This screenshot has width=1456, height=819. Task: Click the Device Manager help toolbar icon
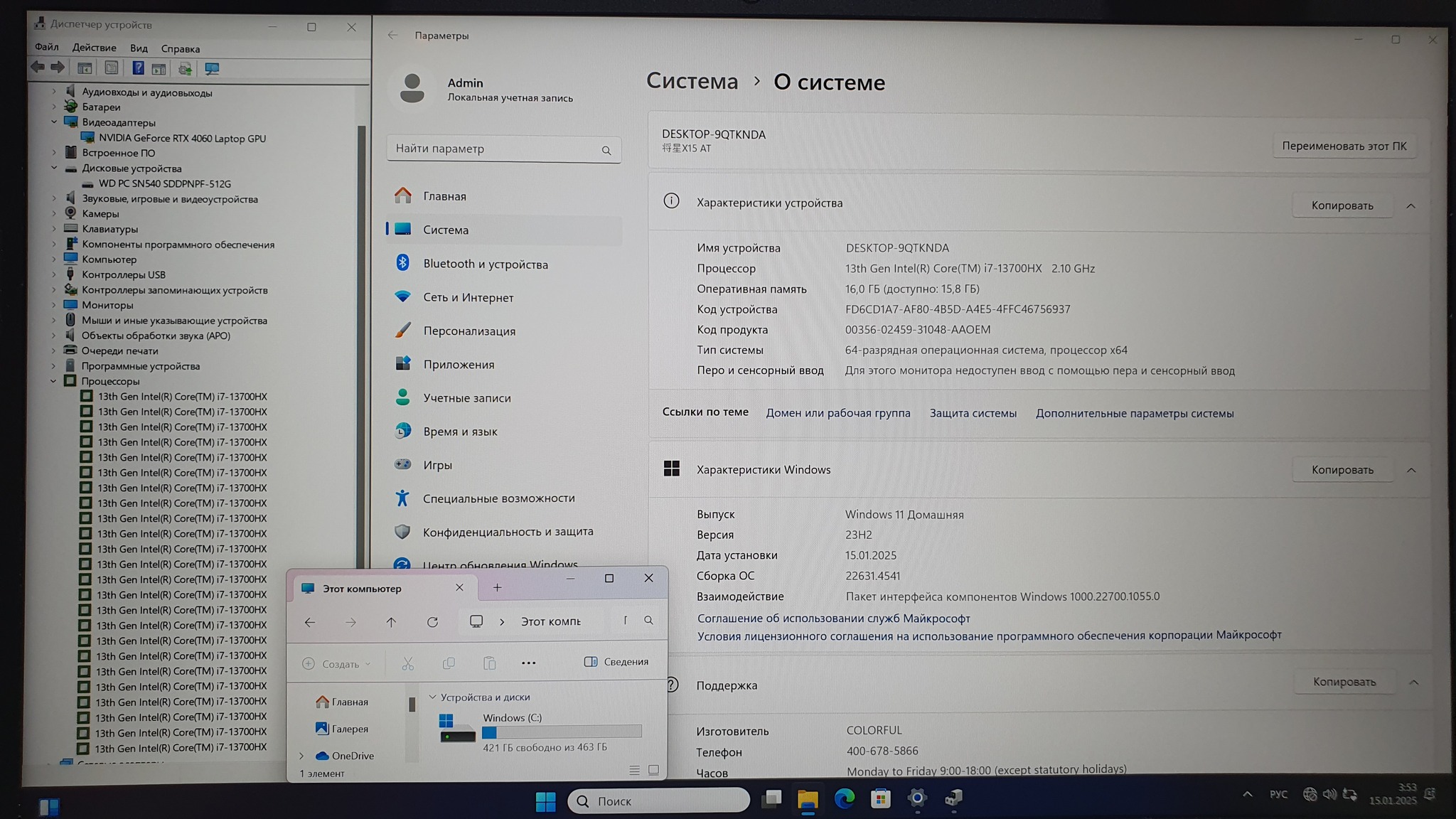coord(138,68)
